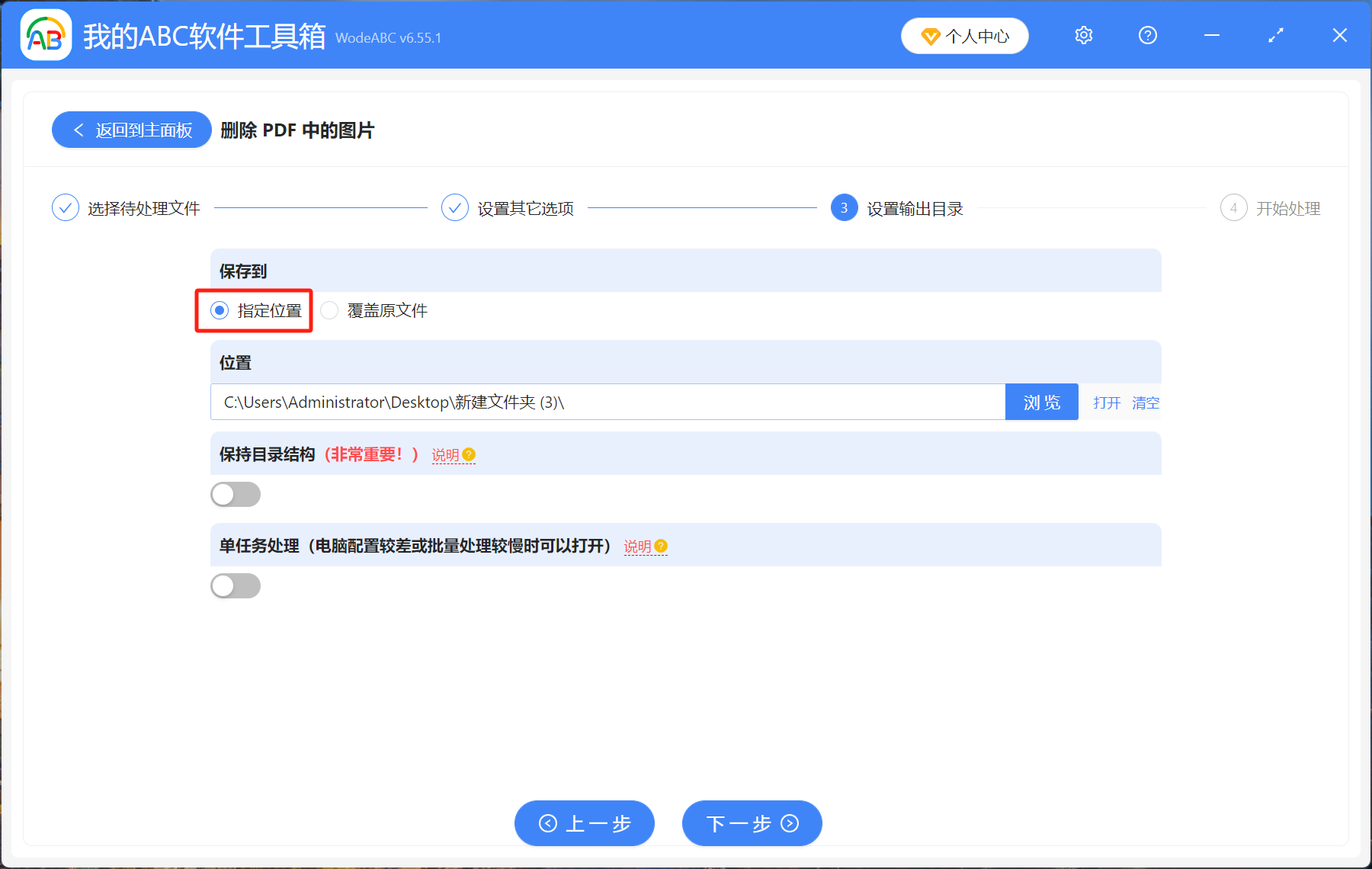Click the 打开 link next to 浏览
The width and height of the screenshot is (1372, 869).
coord(1106,402)
